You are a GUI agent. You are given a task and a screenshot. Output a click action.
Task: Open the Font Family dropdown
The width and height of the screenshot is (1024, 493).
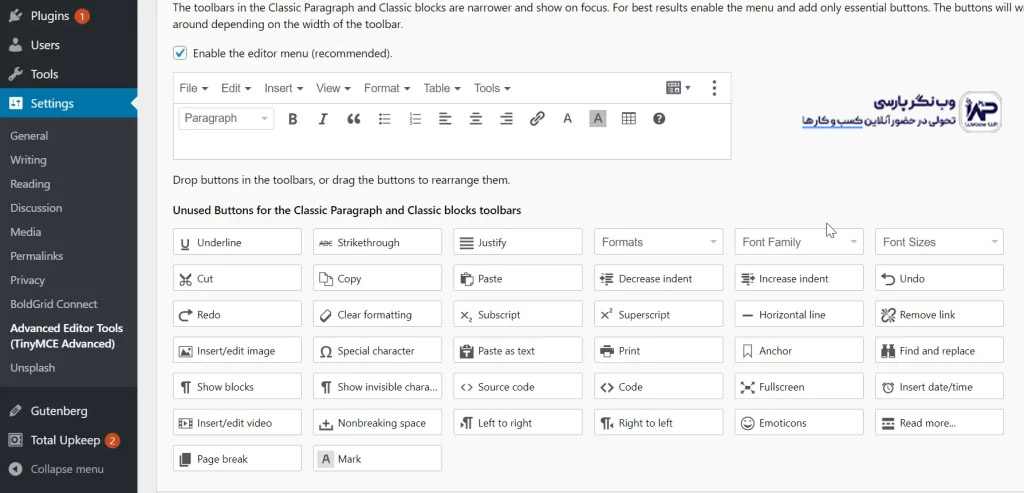point(799,242)
